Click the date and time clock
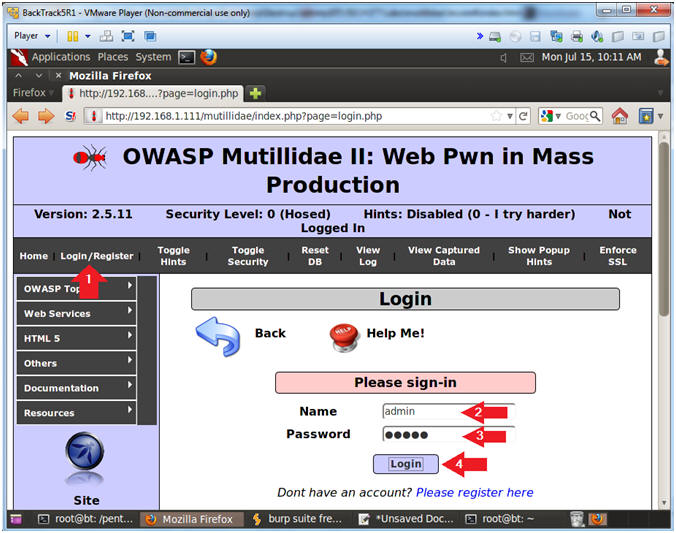 pos(591,57)
